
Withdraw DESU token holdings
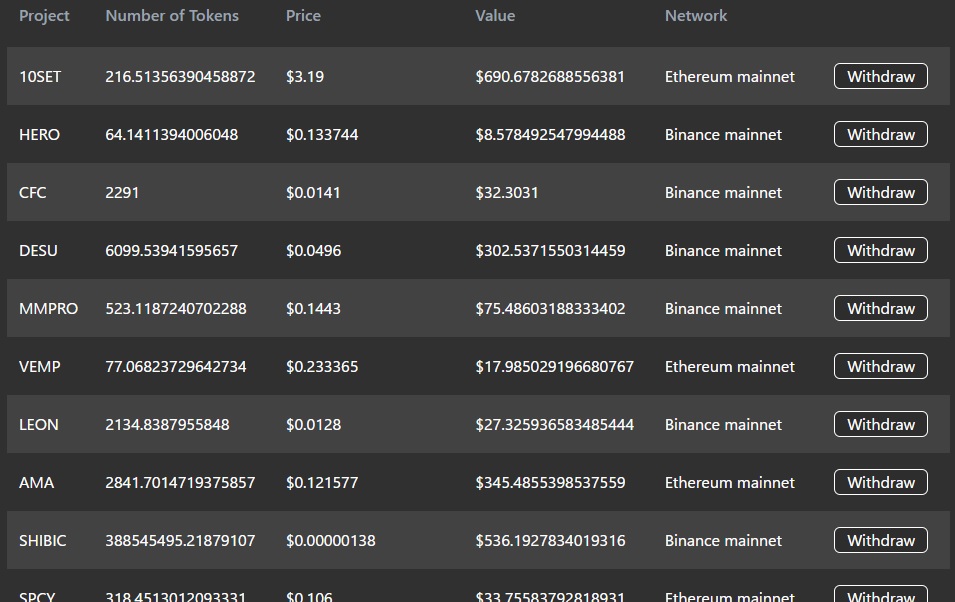click(880, 250)
